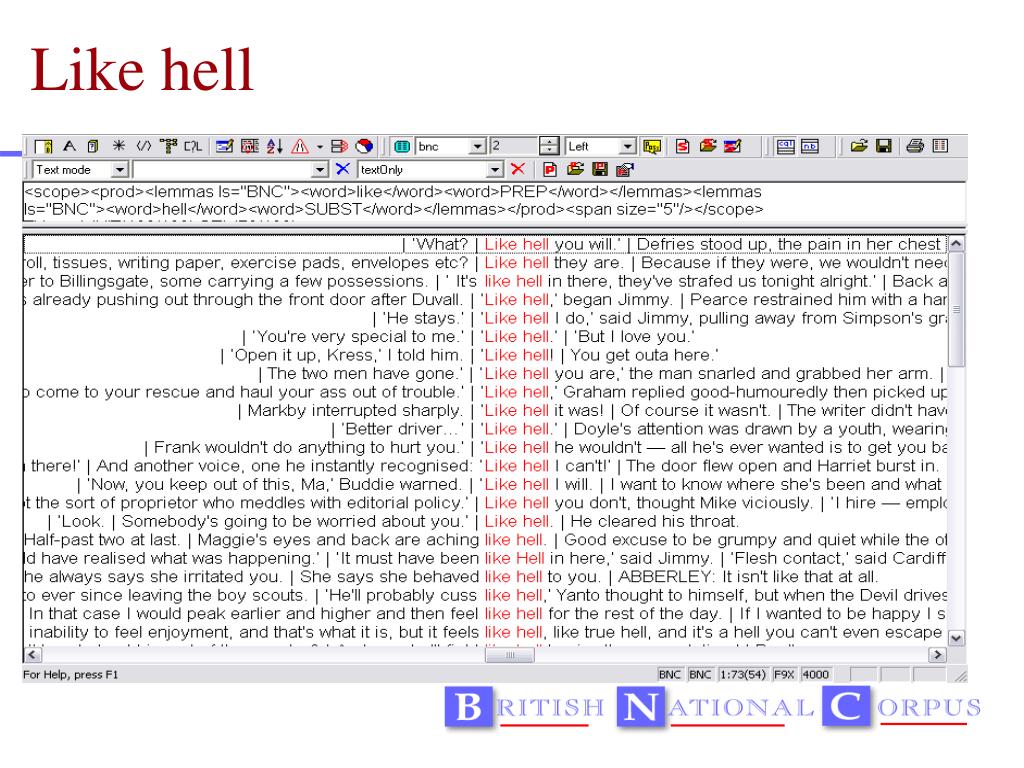This screenshot has height=768, width=1024.
Task: Click the XML tag brackets icon
Action: tap(143, 146)
